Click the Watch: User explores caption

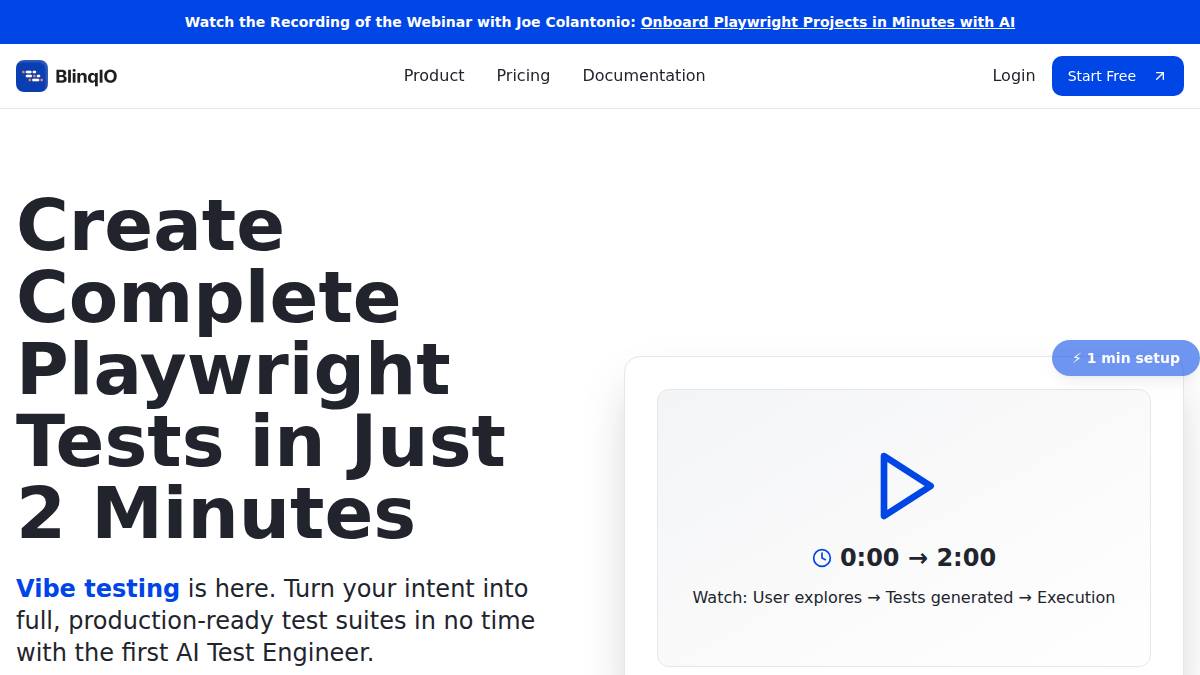pos(903,597)
